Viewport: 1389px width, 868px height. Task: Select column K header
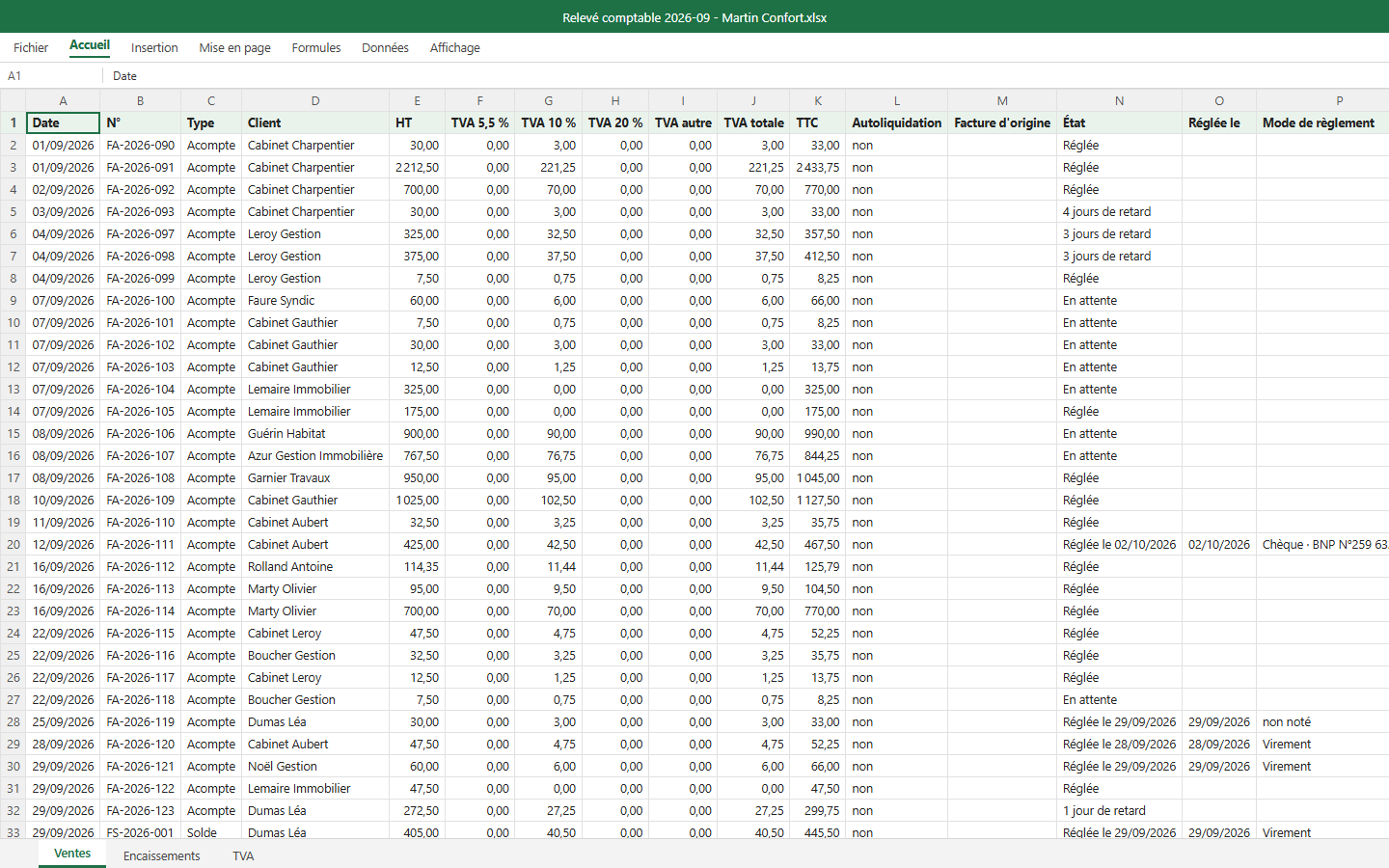(818, 100)
